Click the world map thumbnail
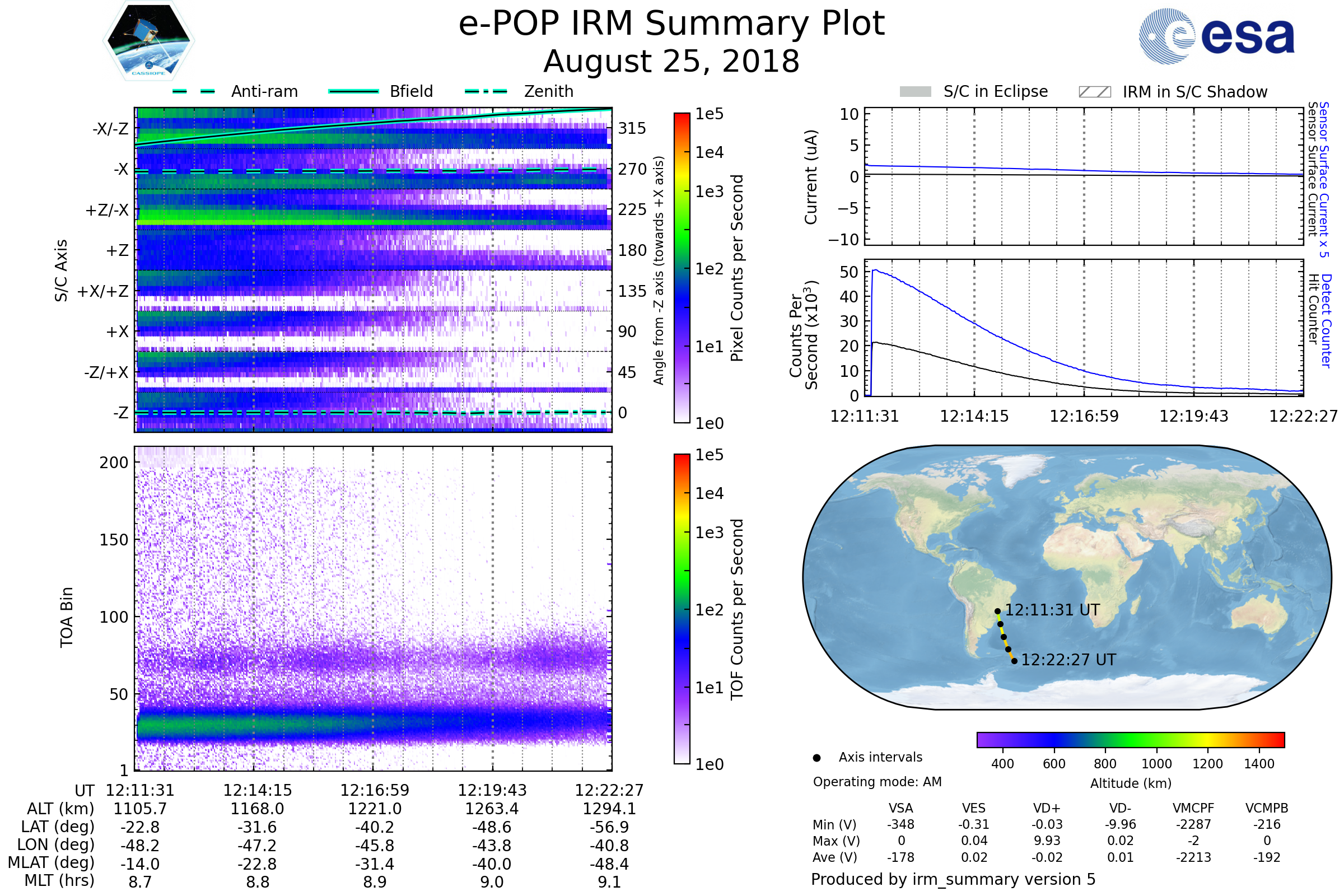Screen dimensions: 1344x896 (x=1066, y=577)
